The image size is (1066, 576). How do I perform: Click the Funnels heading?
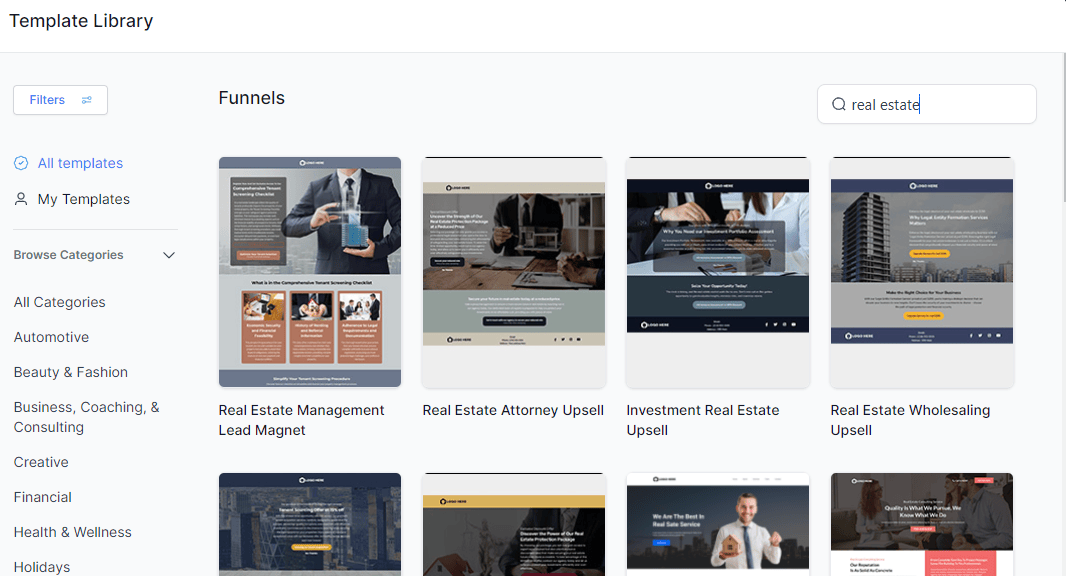252,98
